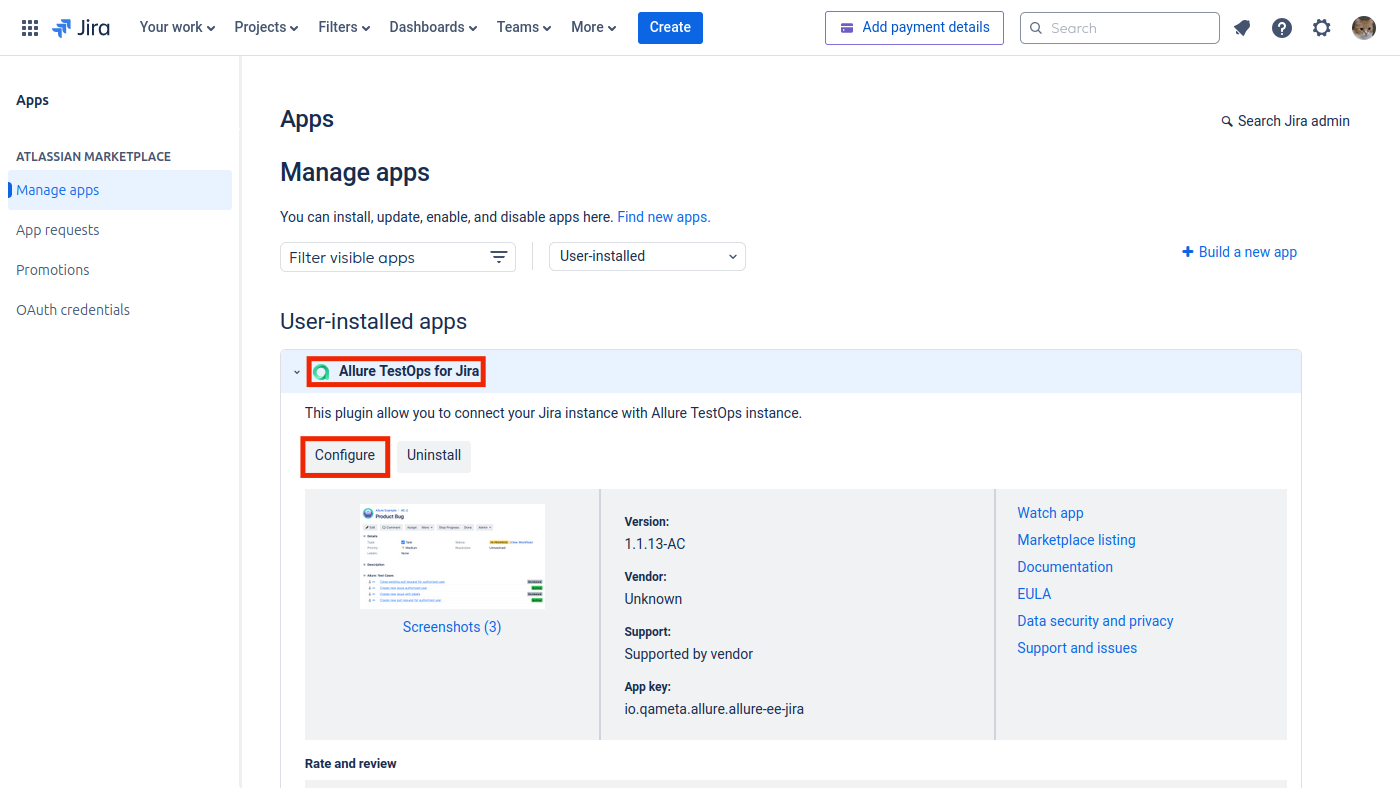Image resolution: width=1400 pixels, height=788 pixels.
Task: Open Your work dropdown menu
Action: [177, 27]
